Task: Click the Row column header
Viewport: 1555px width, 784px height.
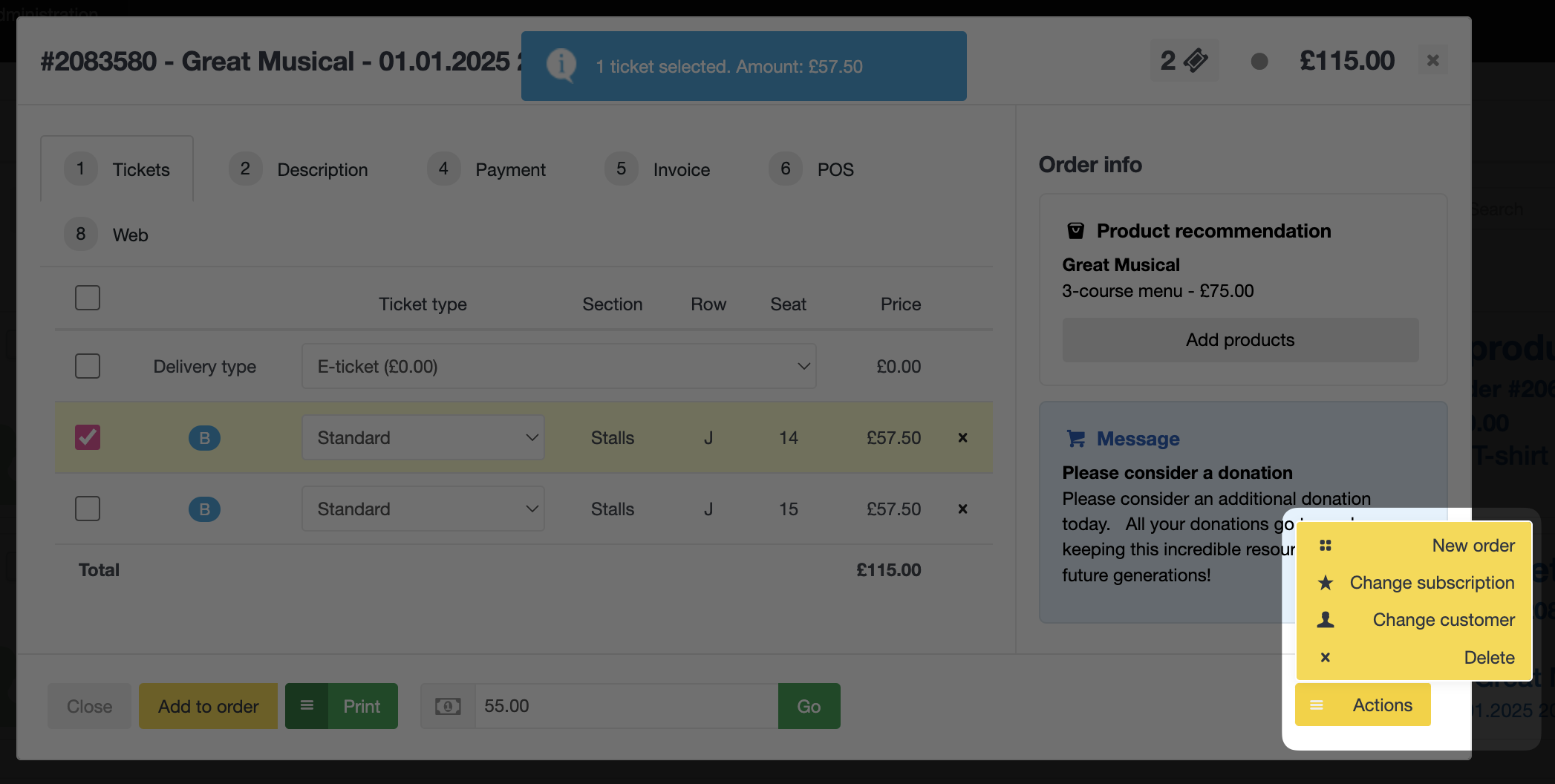Action: (708, 304)
